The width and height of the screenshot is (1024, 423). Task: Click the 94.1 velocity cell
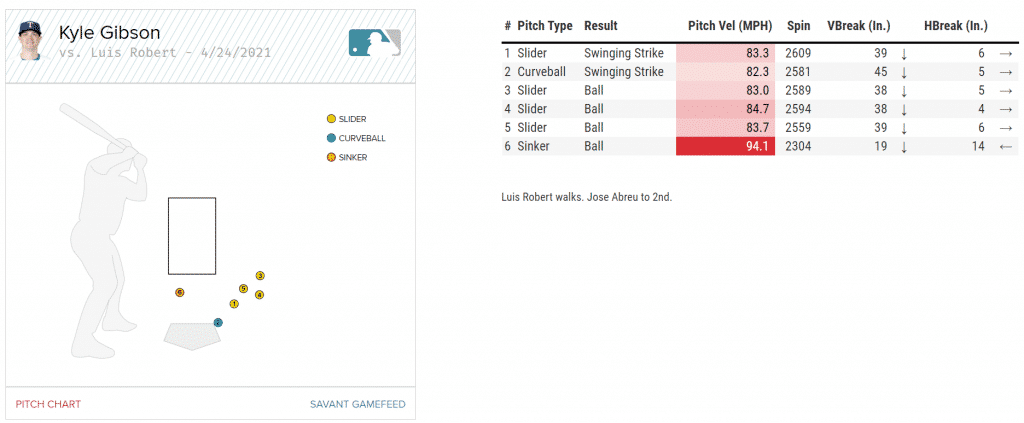click(x=725, y=146)
